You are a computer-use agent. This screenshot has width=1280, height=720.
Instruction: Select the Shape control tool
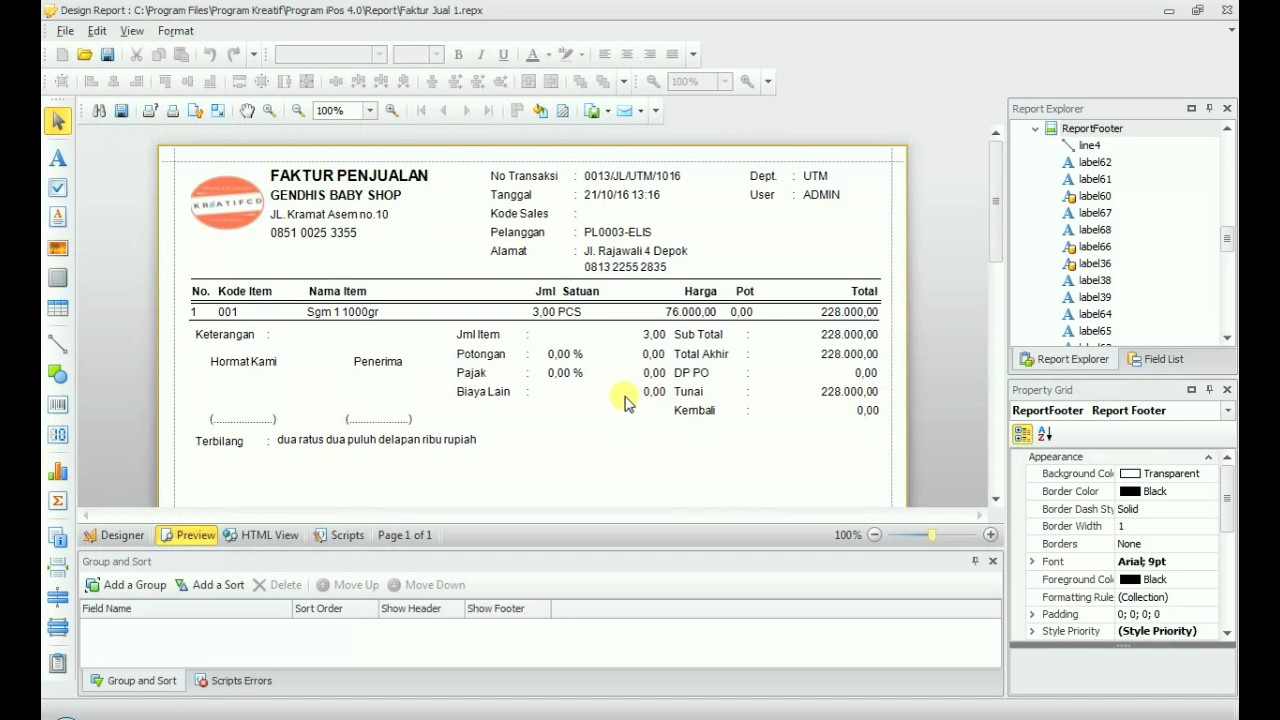coord(57,374)
